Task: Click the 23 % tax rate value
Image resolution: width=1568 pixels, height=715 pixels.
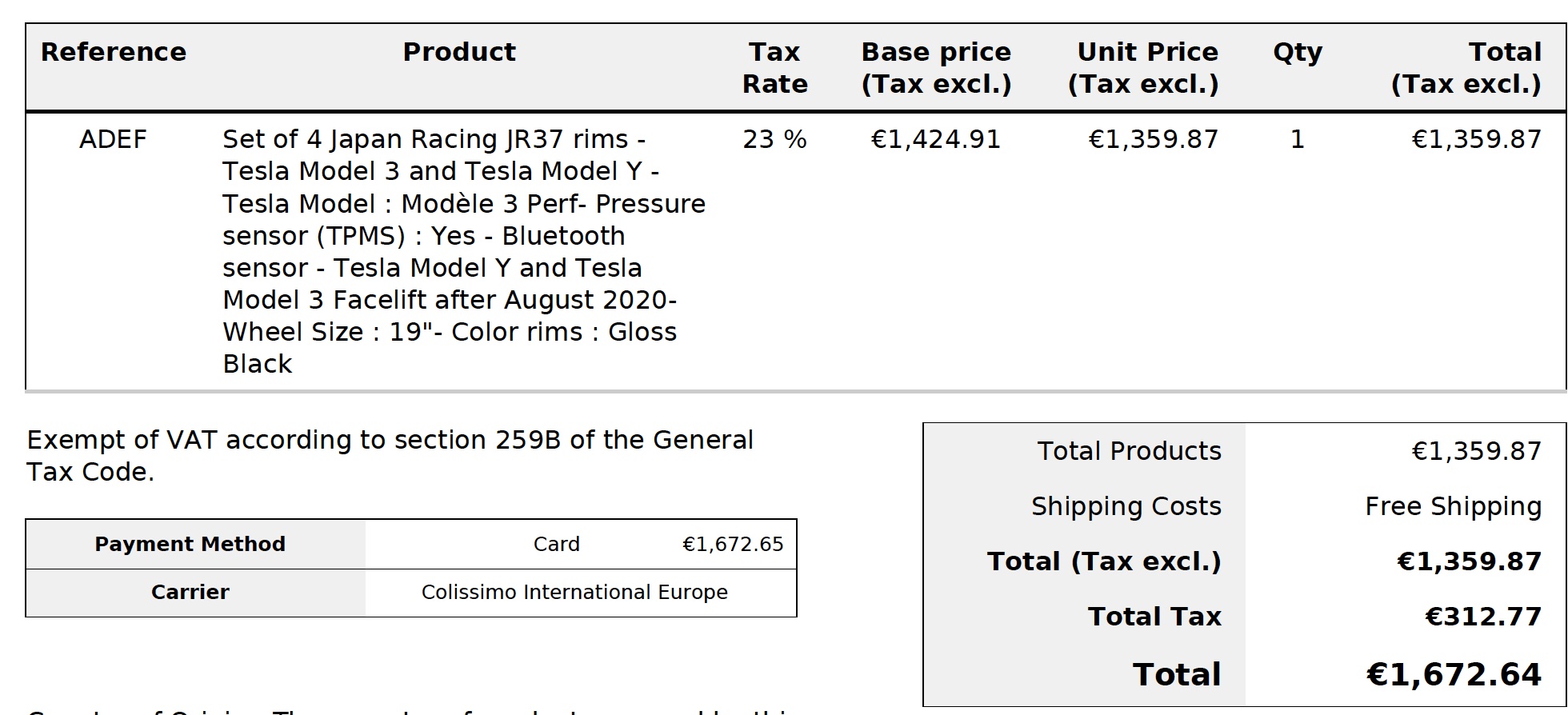Action: pyautogui.click(x=774, y=140)
